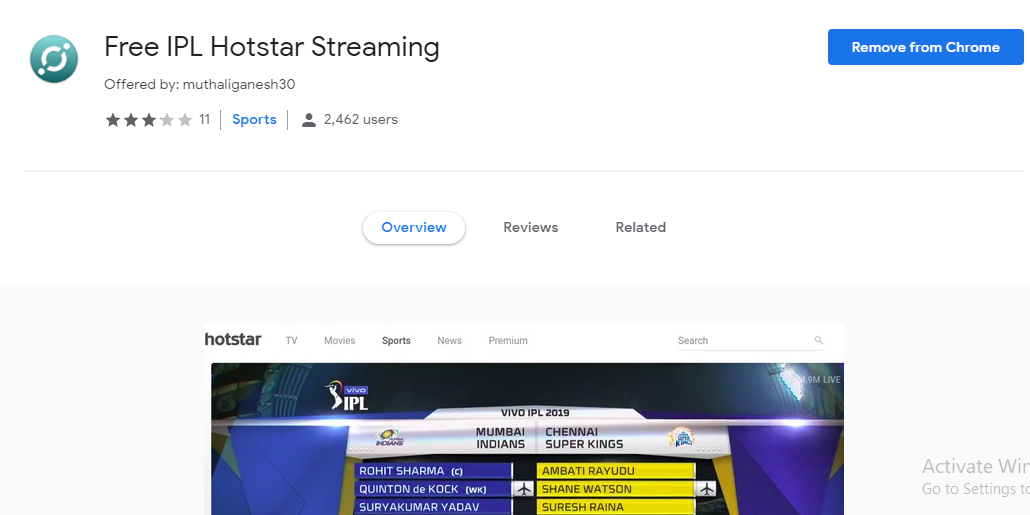1030x515 pixels.
Task: Select the Overview tab
Action: point(414,227)
